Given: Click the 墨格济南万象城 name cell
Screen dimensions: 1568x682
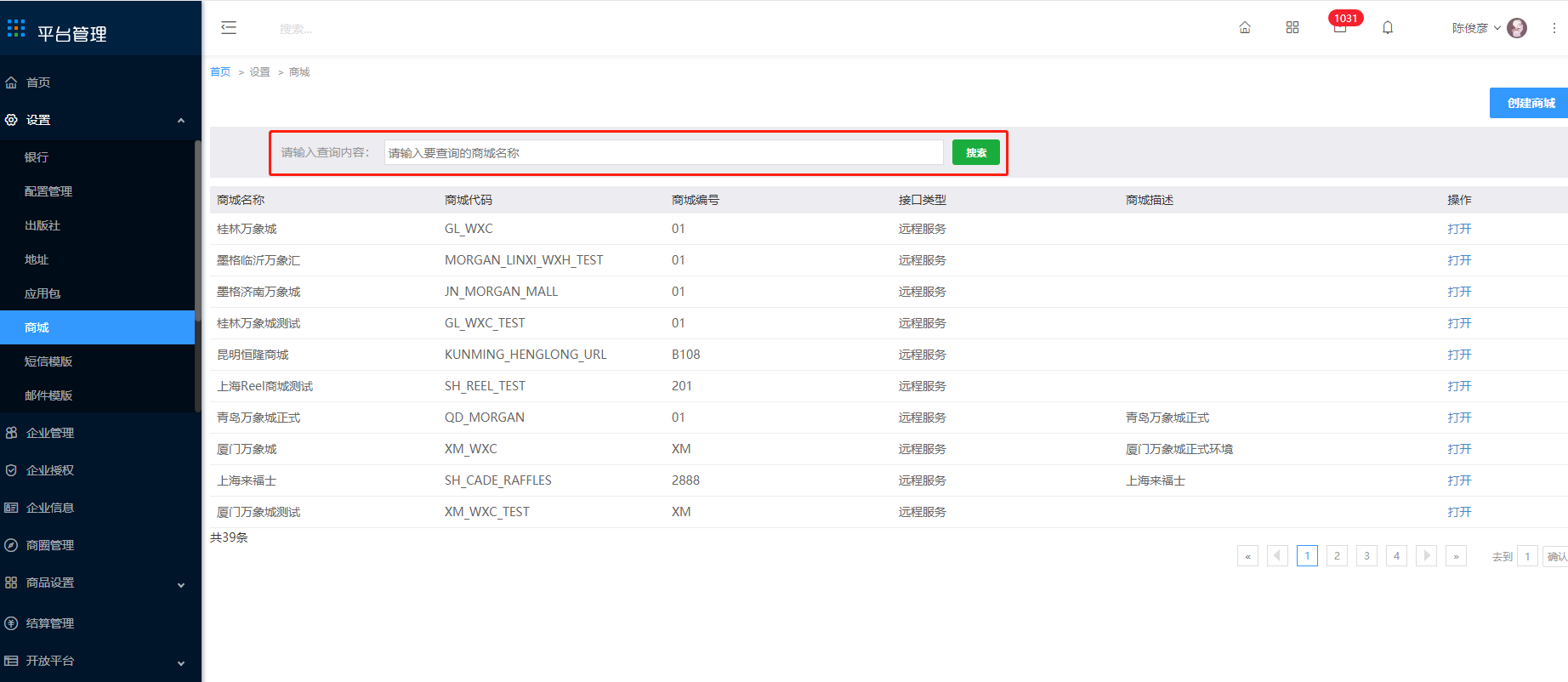Looking at the screenshot, I should (x=258, y=292).
